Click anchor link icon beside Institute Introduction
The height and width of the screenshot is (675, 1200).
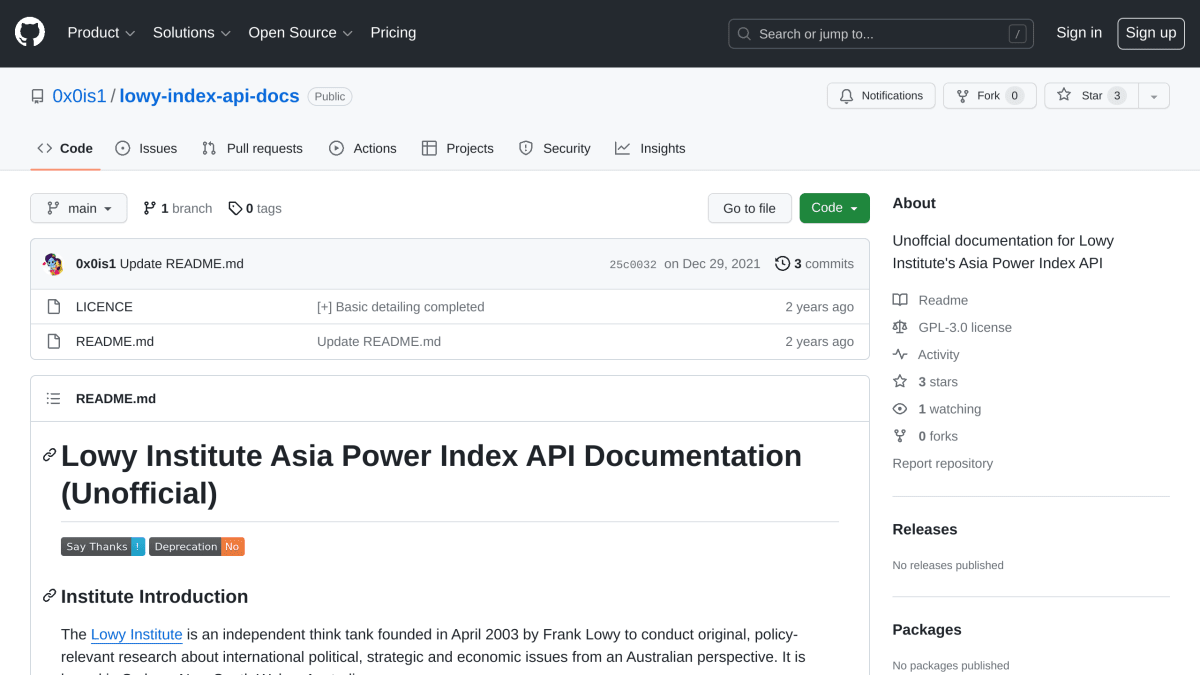point(49,596)
